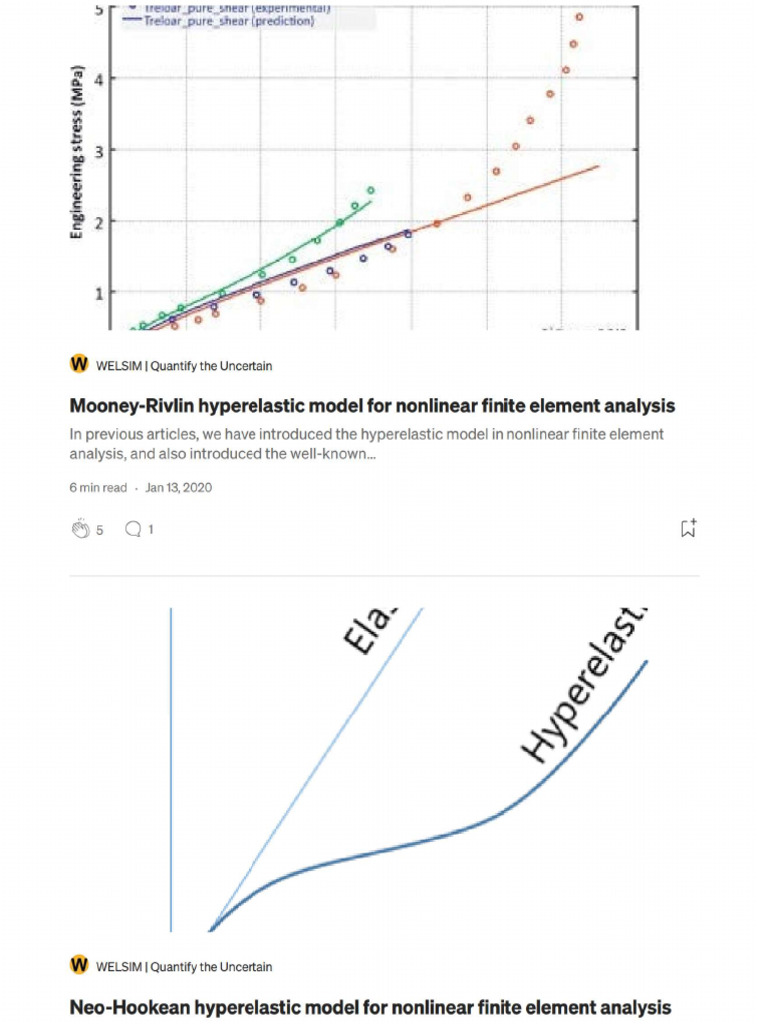Screen dimensions: 768x1024
Task: Bookmark the Mooney-Rivlin article
Action: (x=688, y=529)
